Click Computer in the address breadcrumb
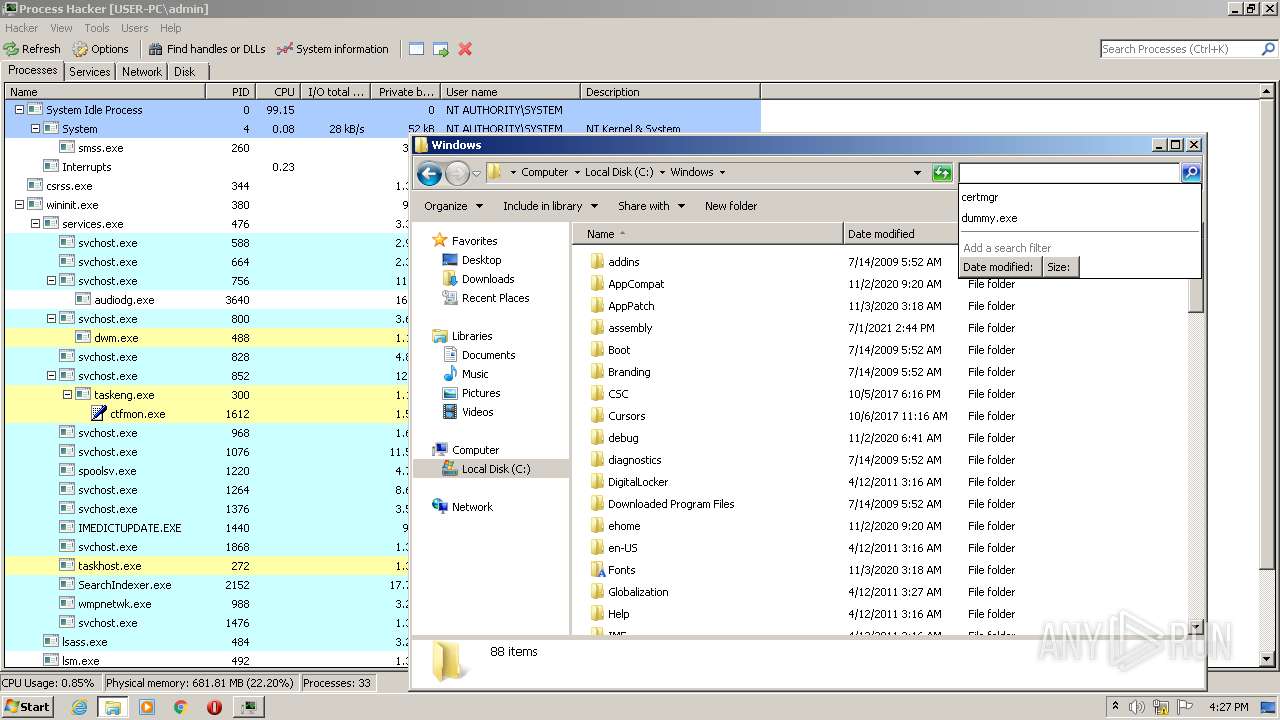Screen dimensions: 1280x720 (544, 172)
